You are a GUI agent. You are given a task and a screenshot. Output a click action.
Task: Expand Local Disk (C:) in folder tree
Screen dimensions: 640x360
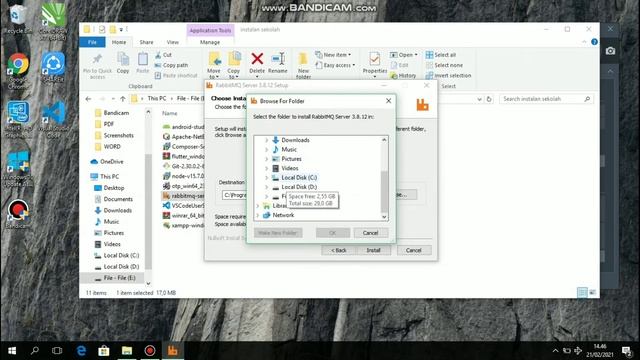pyautogui.click(x=267, y=178)
